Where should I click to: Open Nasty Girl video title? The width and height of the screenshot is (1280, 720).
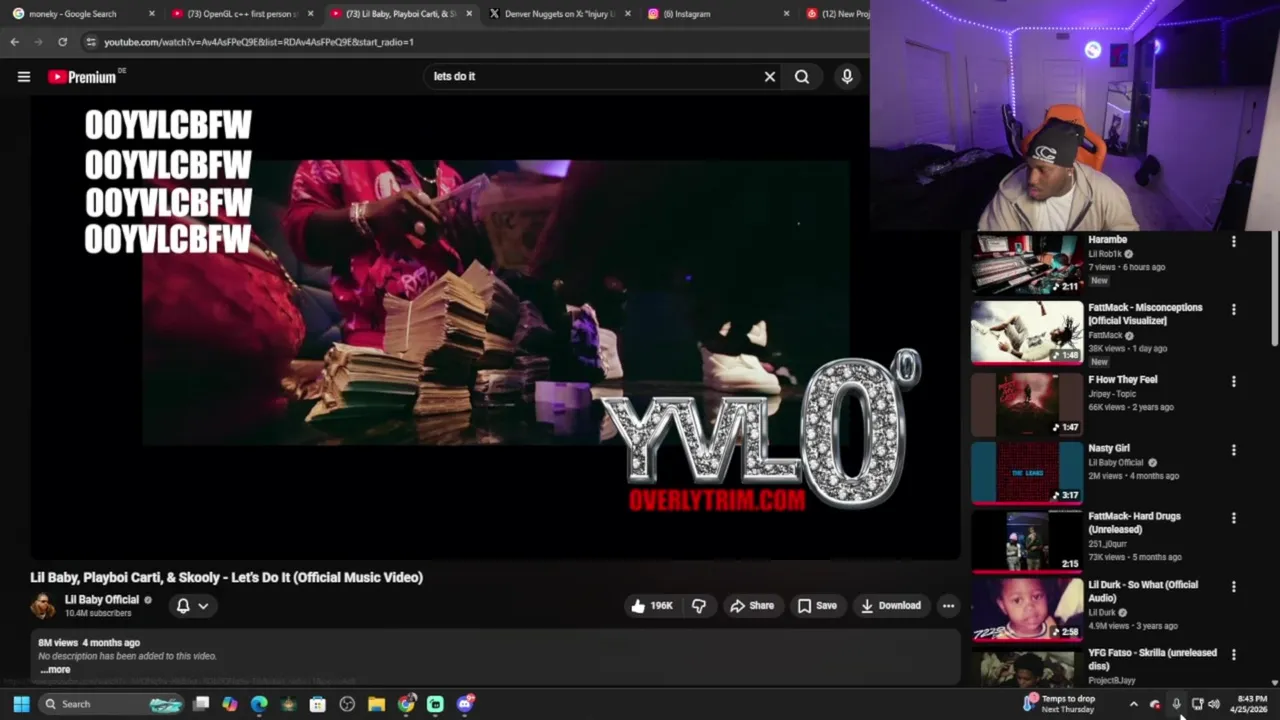[1109, 448]
